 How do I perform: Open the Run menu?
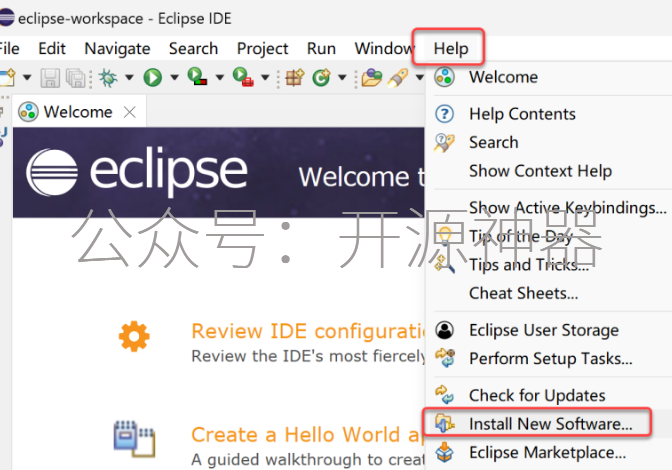click(321, 48)
